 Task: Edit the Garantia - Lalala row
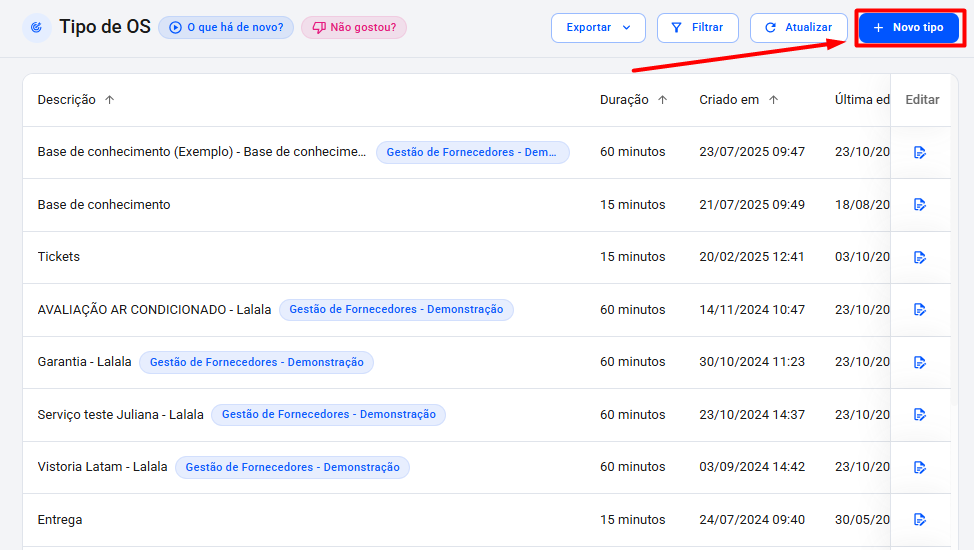[920, 362]
